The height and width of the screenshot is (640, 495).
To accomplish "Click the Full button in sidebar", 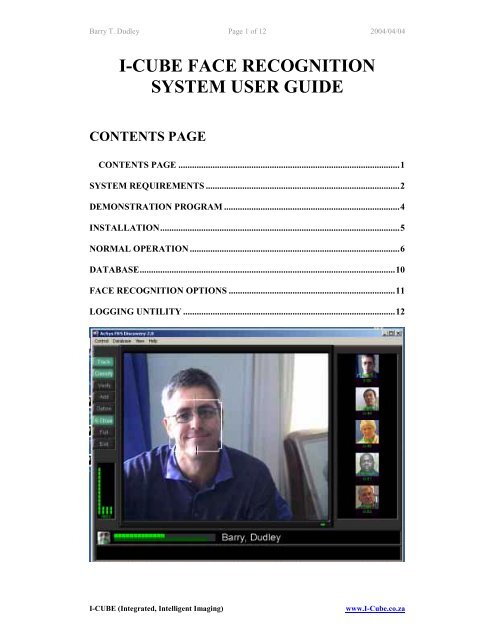I will [x=104, y=432].
